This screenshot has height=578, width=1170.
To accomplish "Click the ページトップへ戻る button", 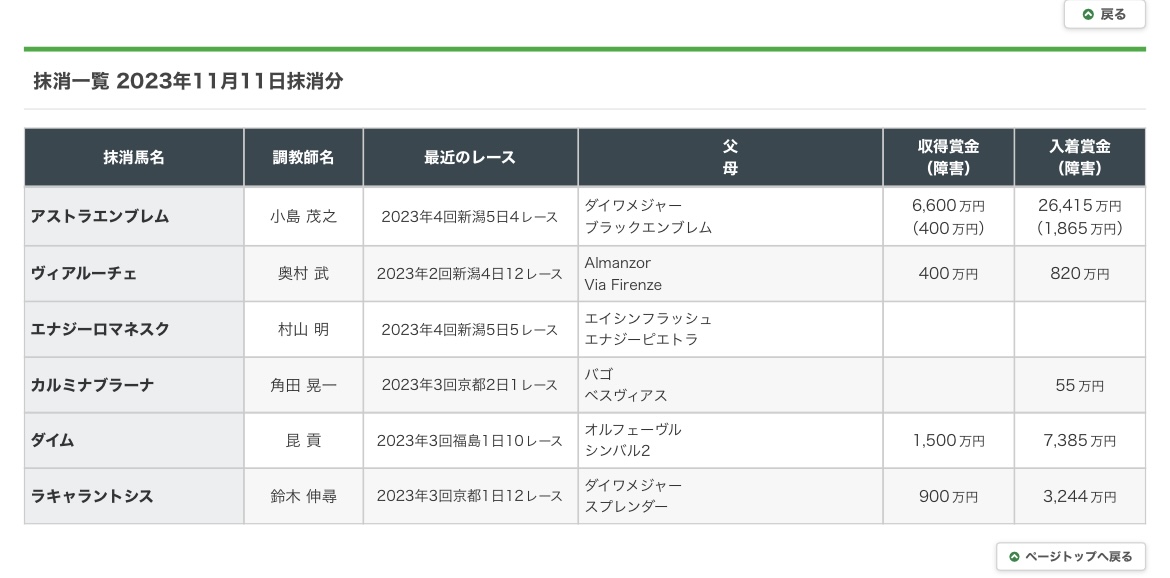I will [1070, 556].
